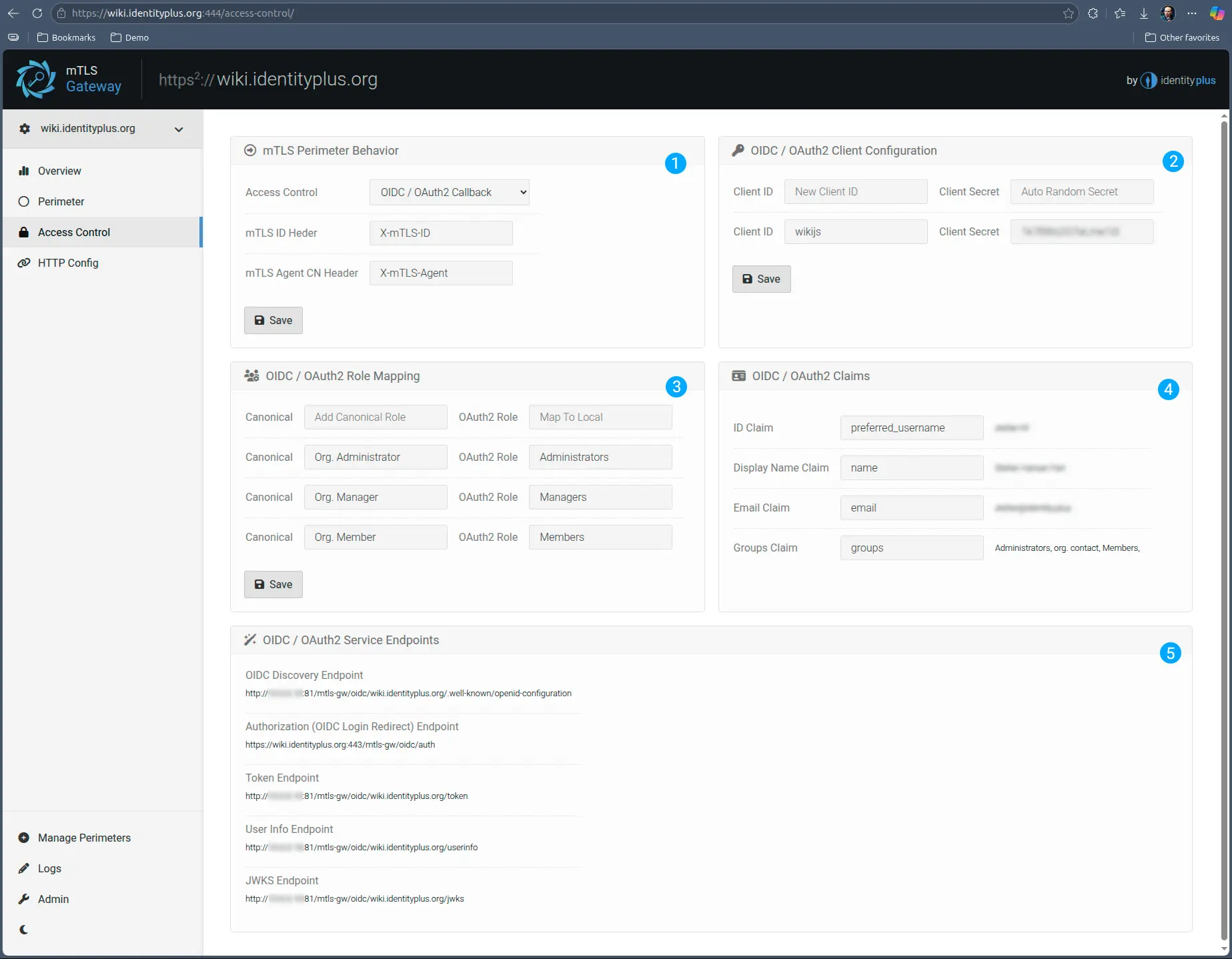
Task: Open the browser ellipsis settings menu
Action: pos(1193,13)
